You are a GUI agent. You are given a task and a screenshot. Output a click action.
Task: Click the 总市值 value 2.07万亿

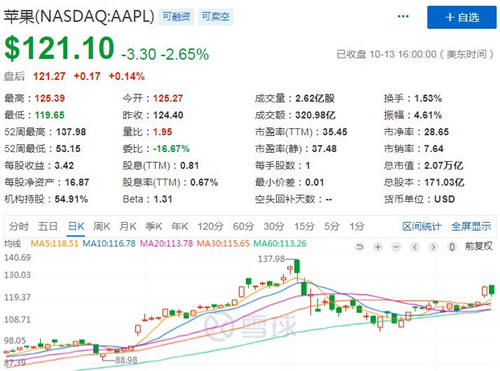pos(444,166)
